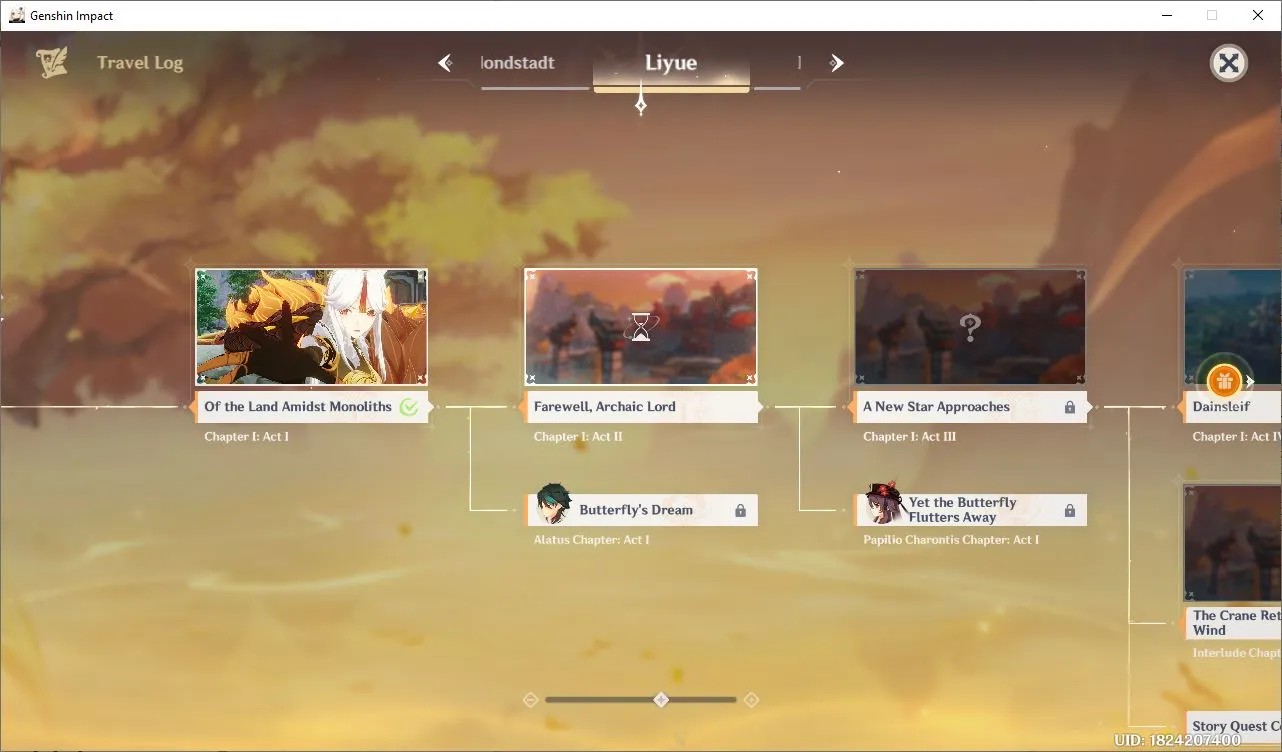Click the Travel Log book icon
This screenshot has width=1282, height=752.
click(x=52, y=63)
